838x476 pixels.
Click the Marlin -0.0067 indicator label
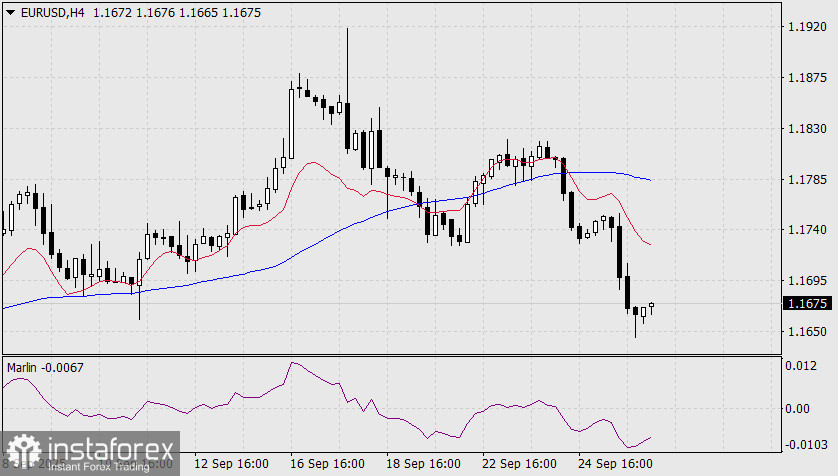[x=45, y=368]
